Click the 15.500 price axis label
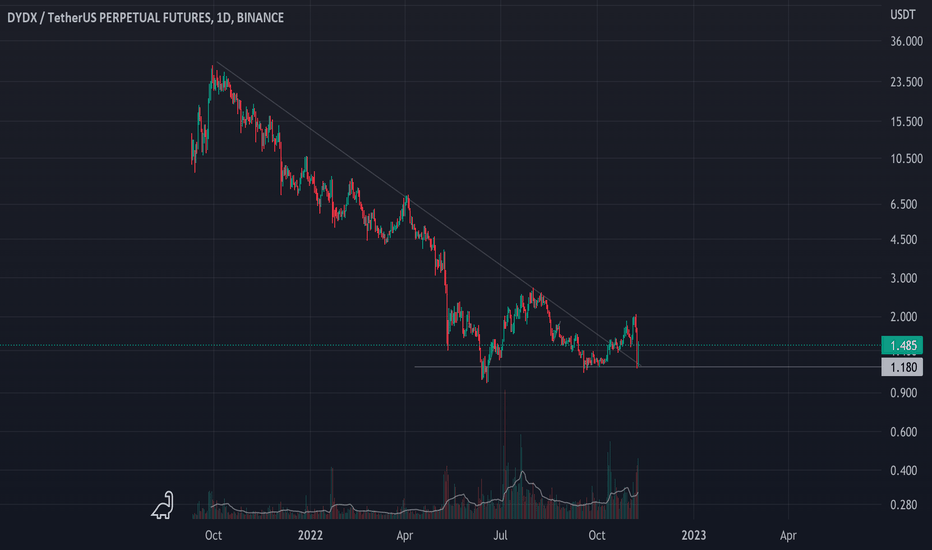Screen dimensions: 932x550 [906, 121]
